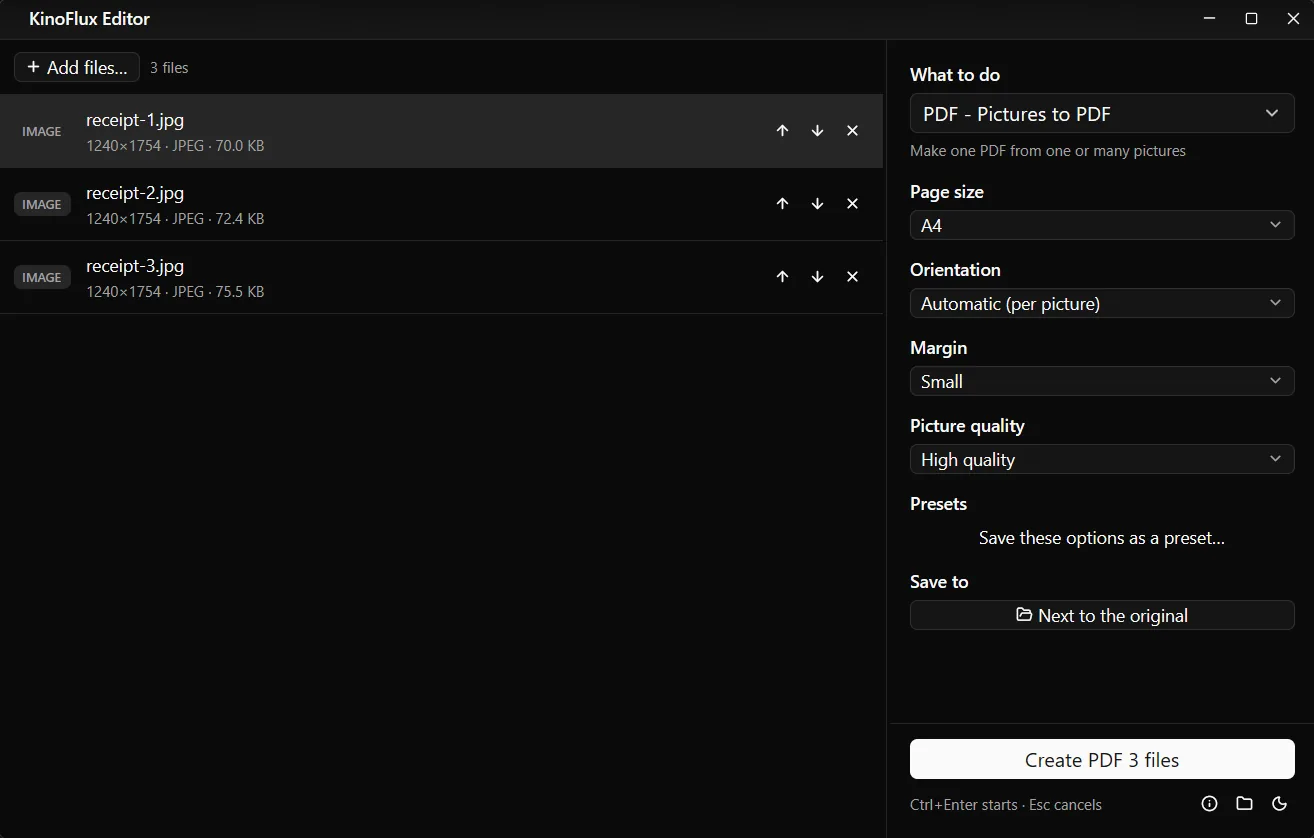Click the 70.0 KB details of receipt-1.jpg

[175, 146]
